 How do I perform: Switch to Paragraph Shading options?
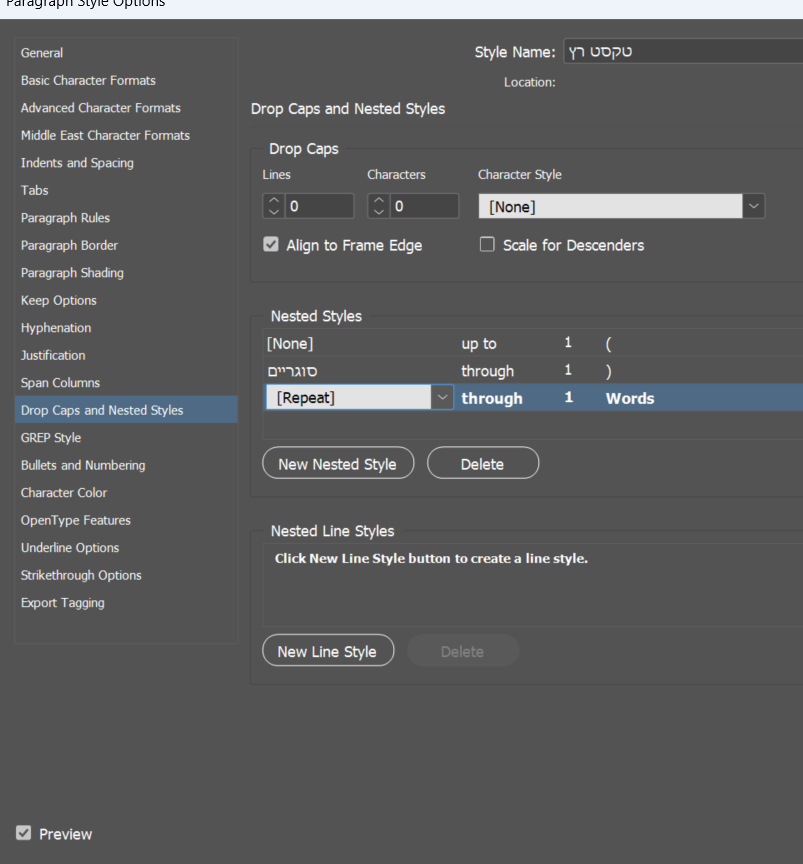click(x=72, y=273)
